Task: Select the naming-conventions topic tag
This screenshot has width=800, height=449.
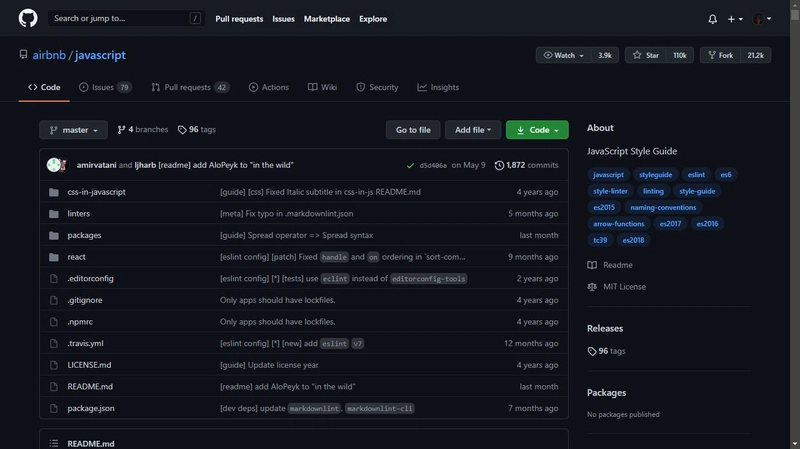Action: click(x=663, y=207)
